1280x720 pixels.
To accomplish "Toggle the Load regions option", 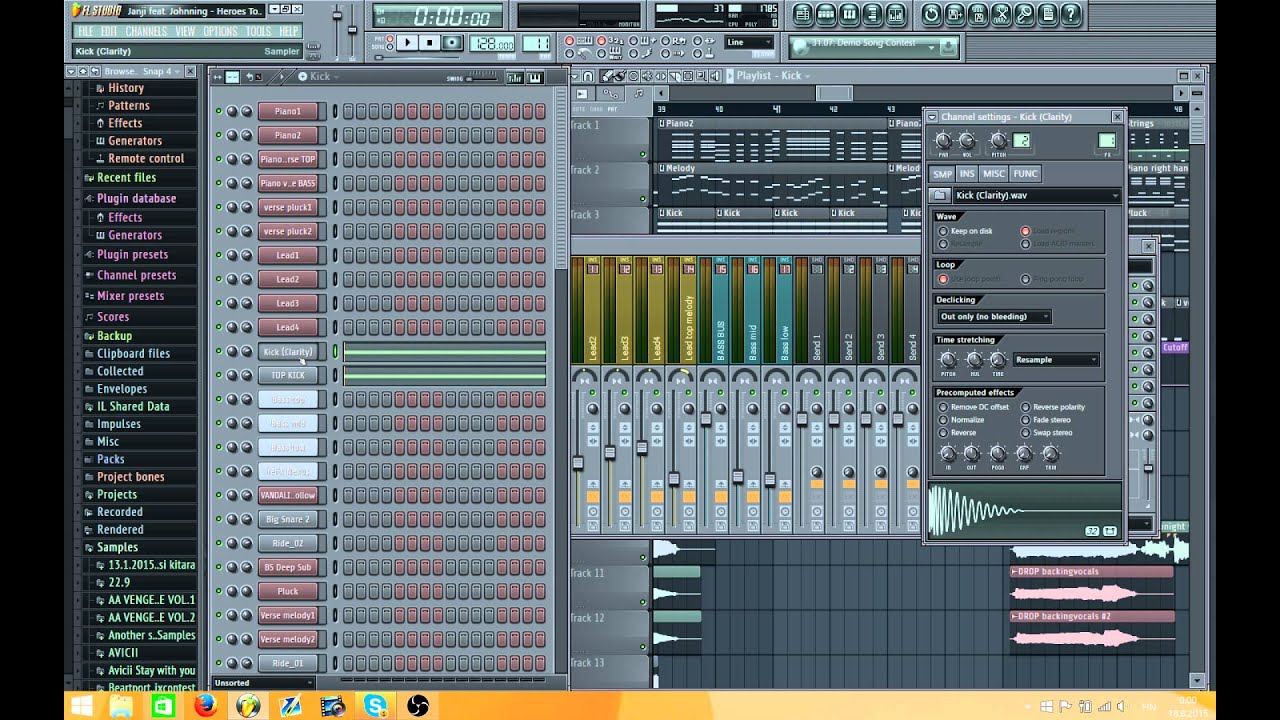I will coord(1025,231).
